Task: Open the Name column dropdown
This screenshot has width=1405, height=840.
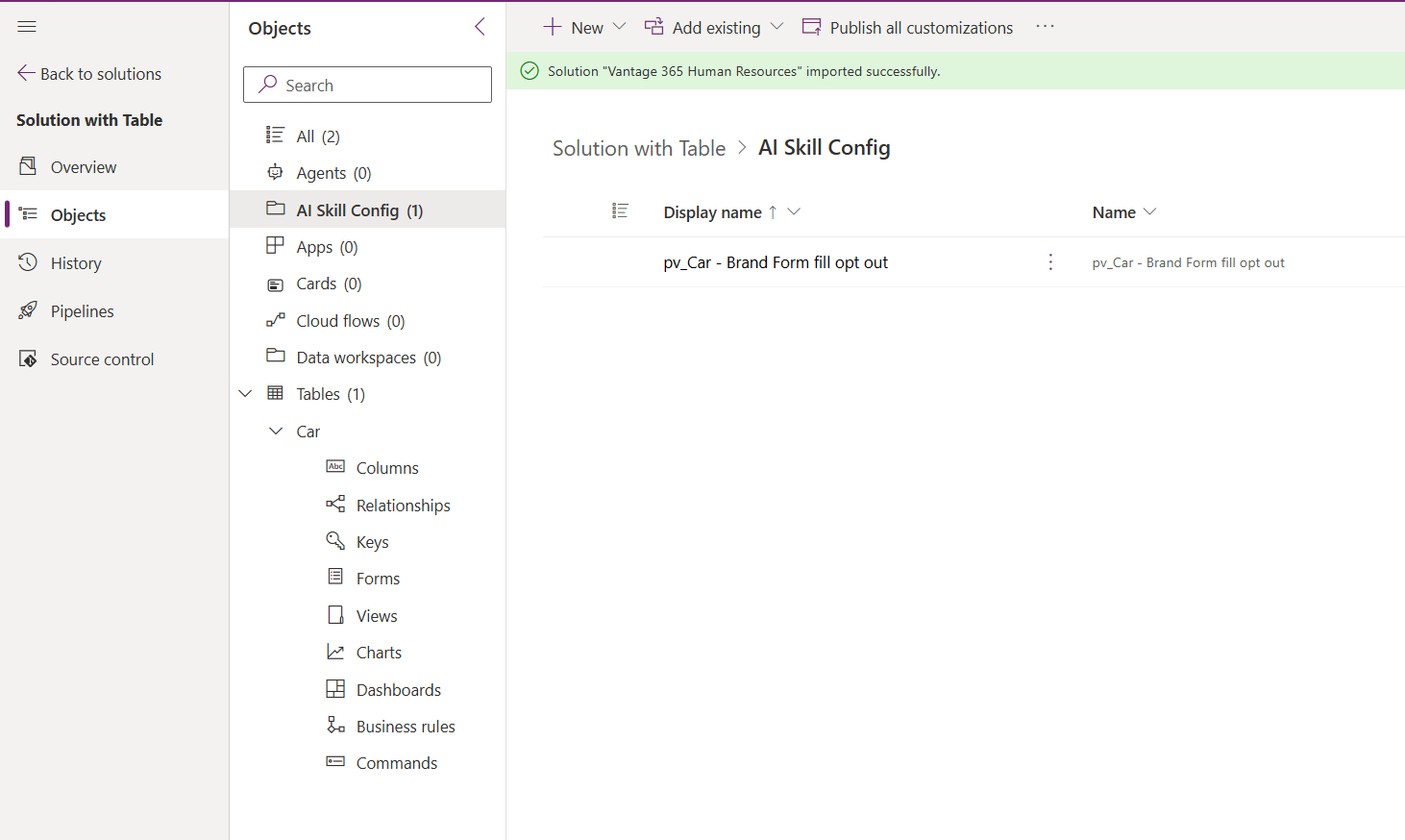Action: (x=1149, y=212)
